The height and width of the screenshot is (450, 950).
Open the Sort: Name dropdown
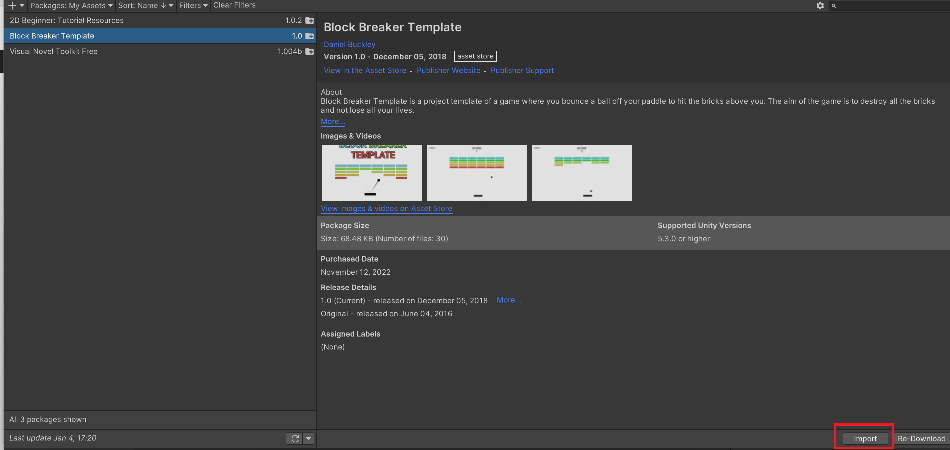tap(147, 5)
